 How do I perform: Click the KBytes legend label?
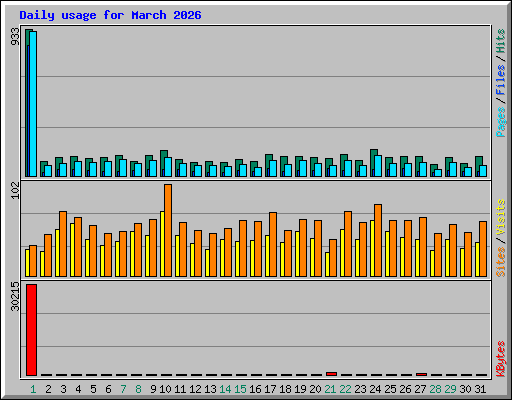tap(501, 359)
